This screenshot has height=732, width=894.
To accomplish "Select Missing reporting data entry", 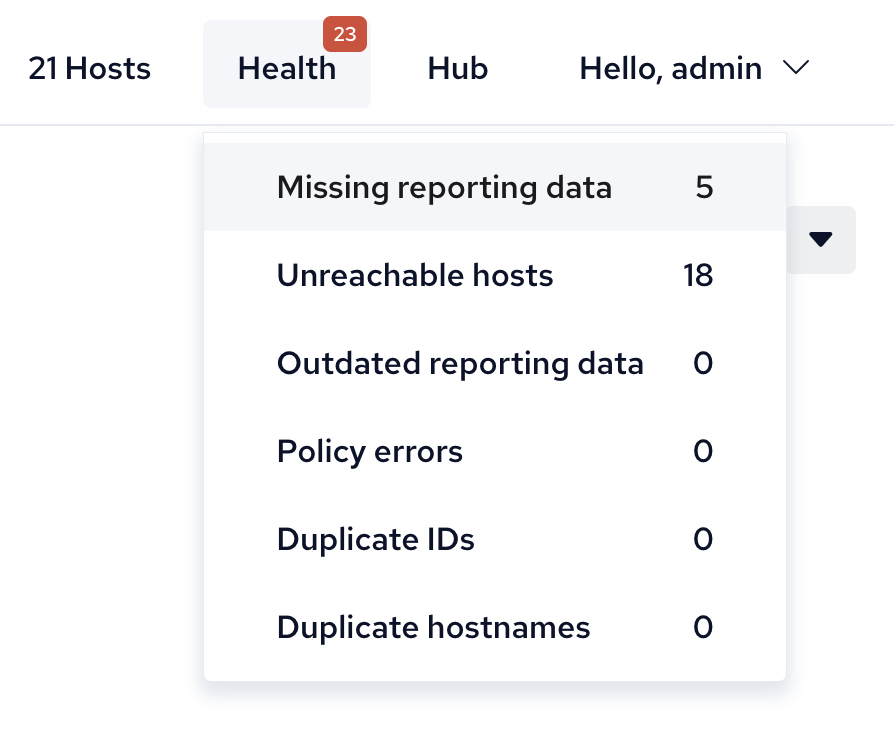I will pyautogui.click(x=444, y=187).
